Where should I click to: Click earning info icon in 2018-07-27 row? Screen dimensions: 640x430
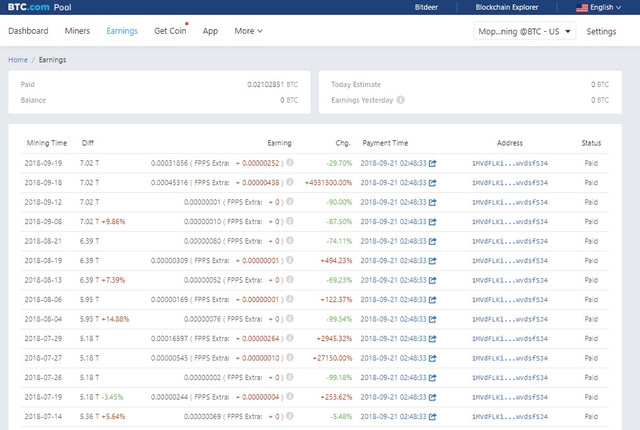pos(290,357)
